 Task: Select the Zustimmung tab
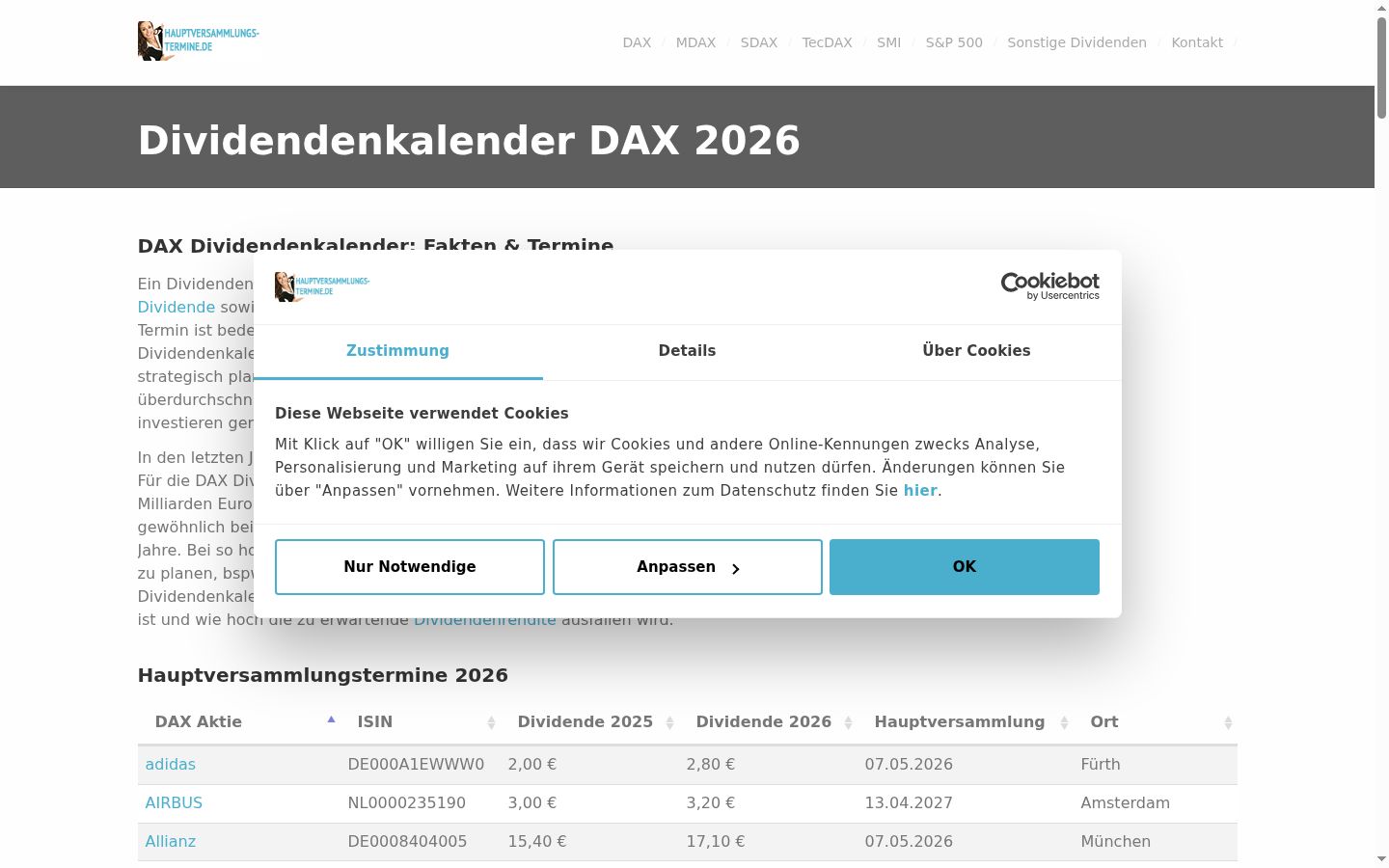(397, 351)
